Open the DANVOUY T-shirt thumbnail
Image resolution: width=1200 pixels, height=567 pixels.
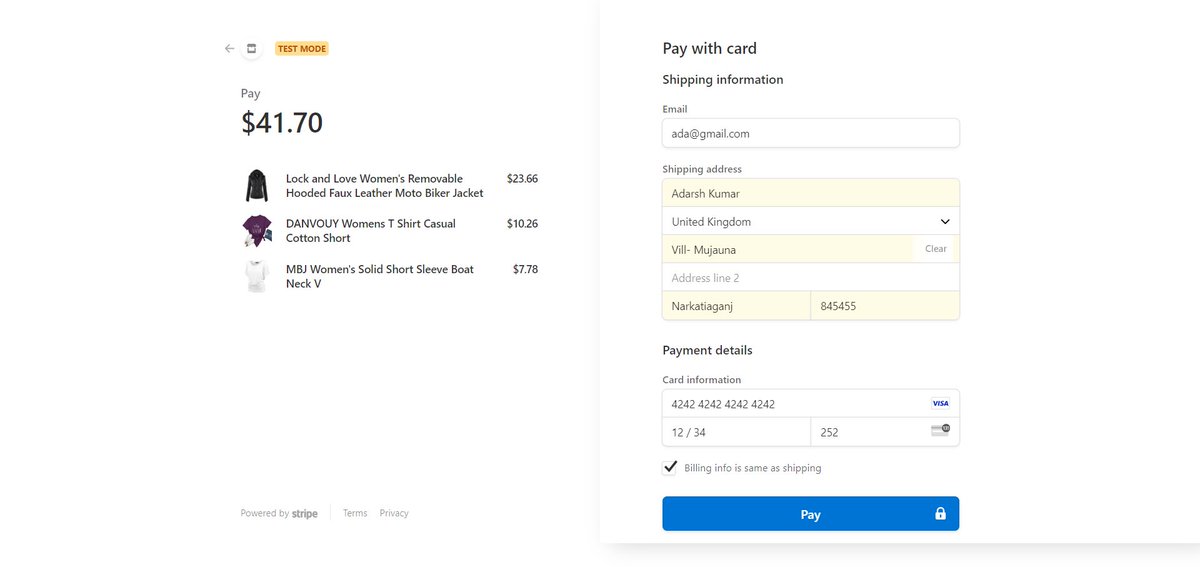[257, 231]
